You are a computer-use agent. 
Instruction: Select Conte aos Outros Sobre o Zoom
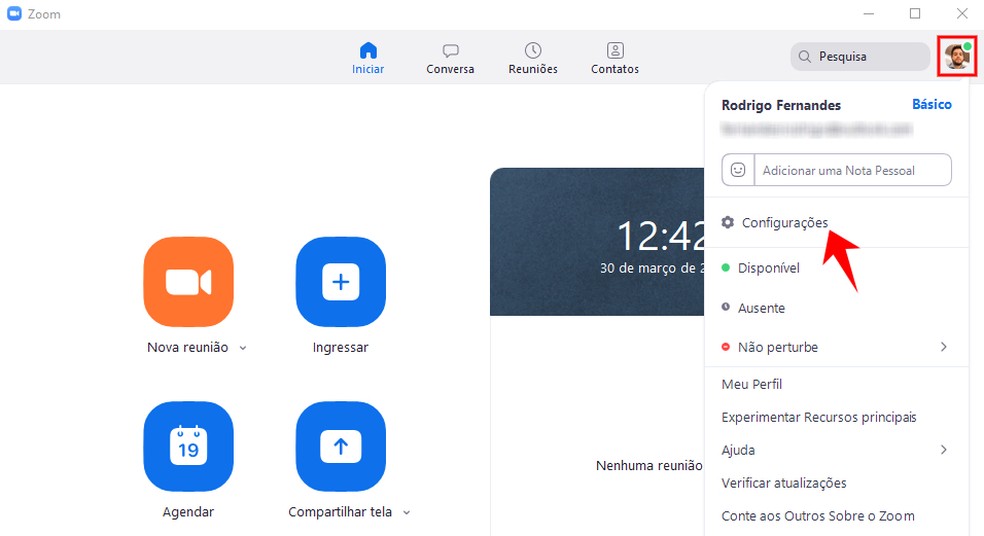point(818,516)
